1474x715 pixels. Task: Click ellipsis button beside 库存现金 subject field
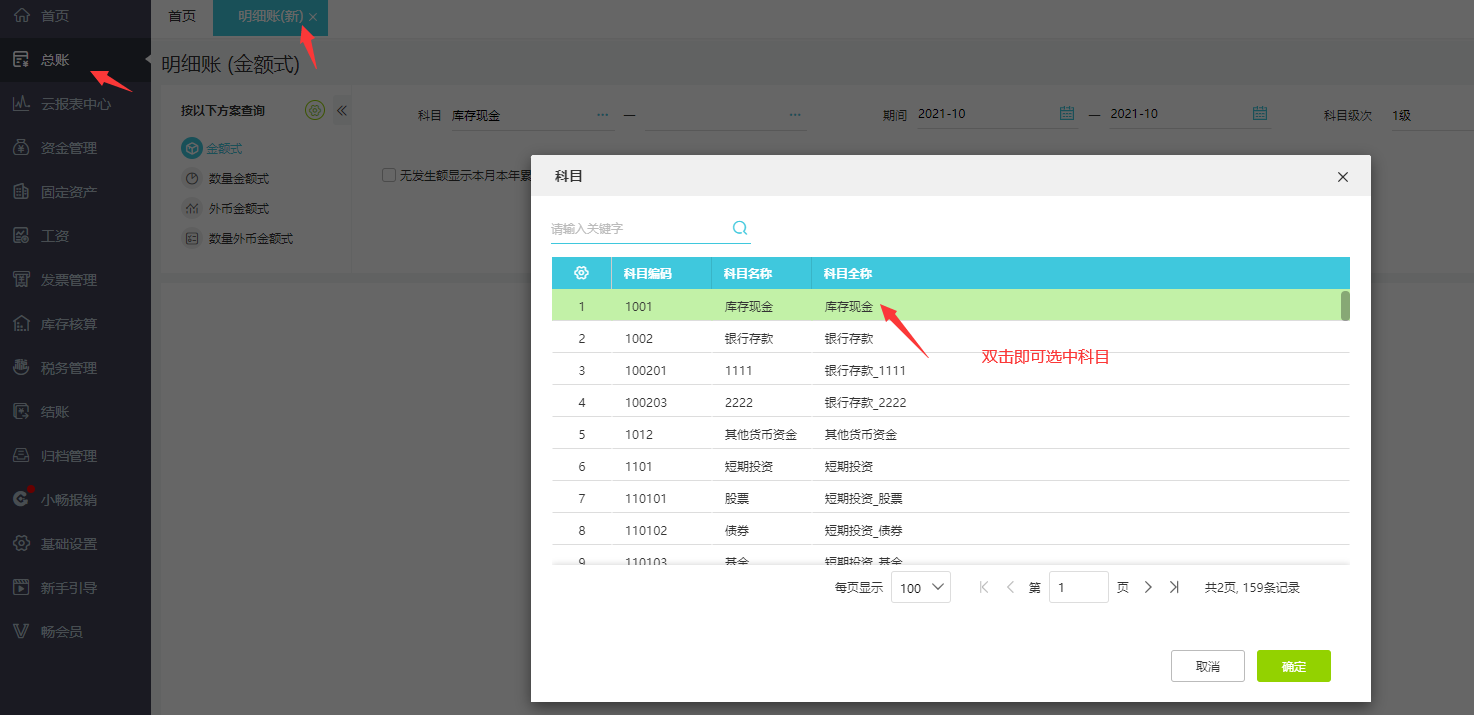[602, 115]
